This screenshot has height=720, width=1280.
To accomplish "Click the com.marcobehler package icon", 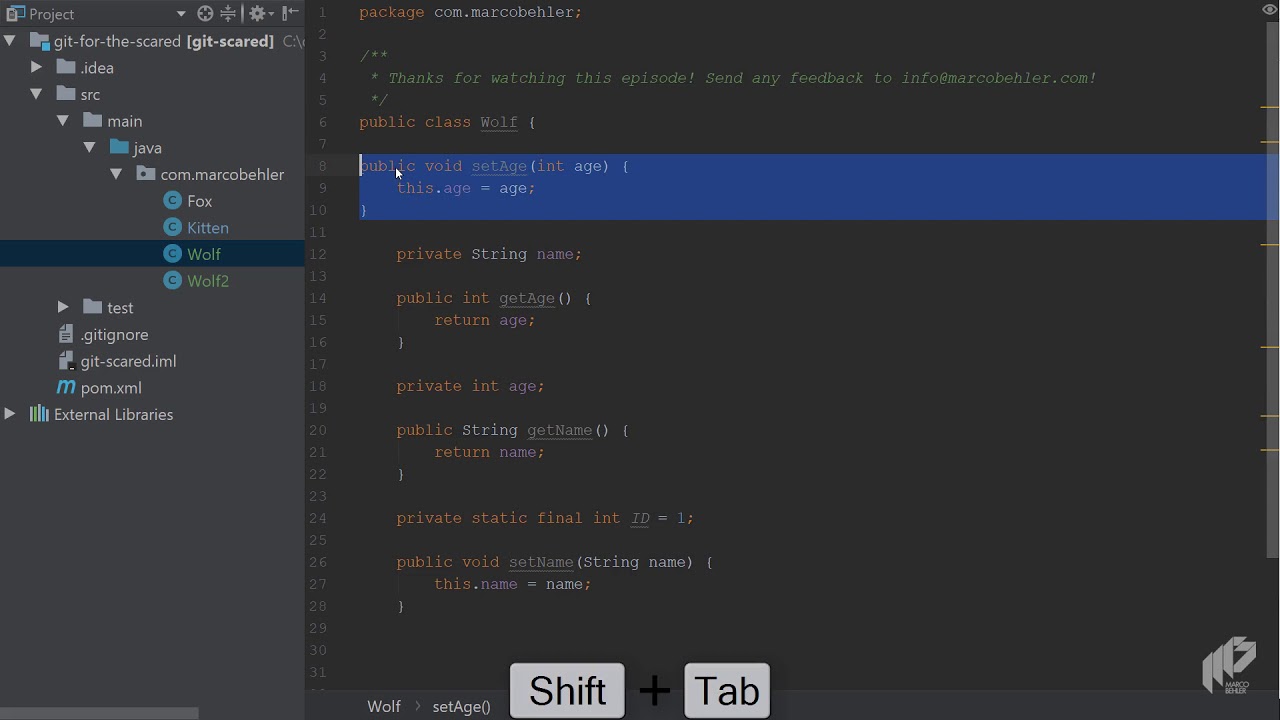I will pyautogui.click(x=146, y=174).
